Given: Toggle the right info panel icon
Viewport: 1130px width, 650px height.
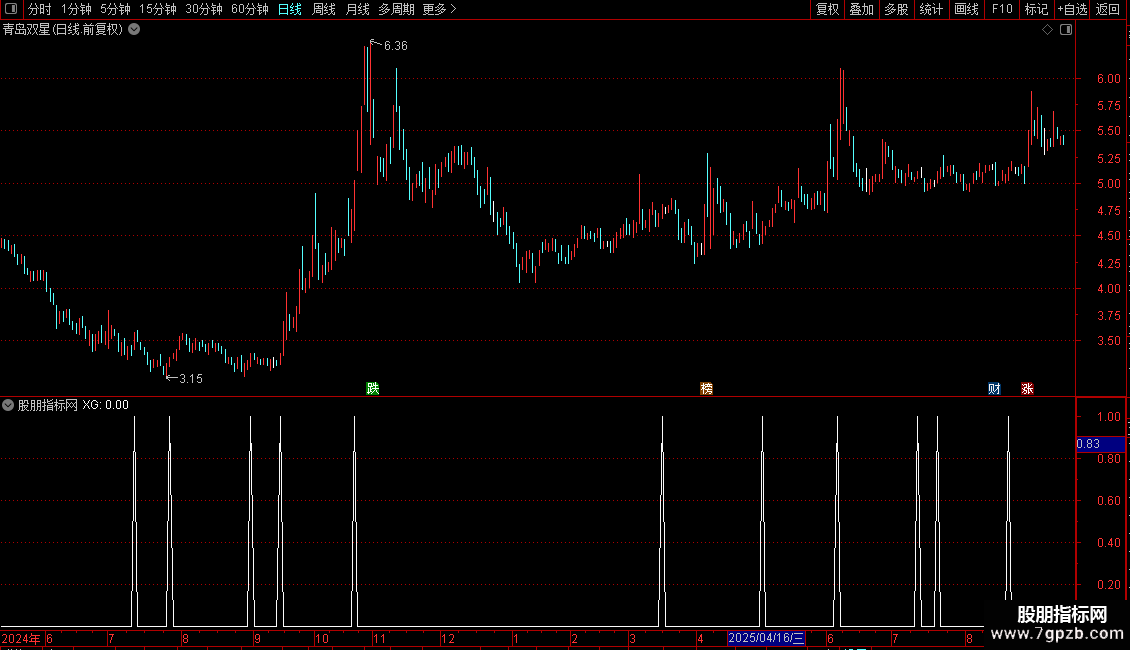Looking at the screenshot, I should (x=1066, y=30).
